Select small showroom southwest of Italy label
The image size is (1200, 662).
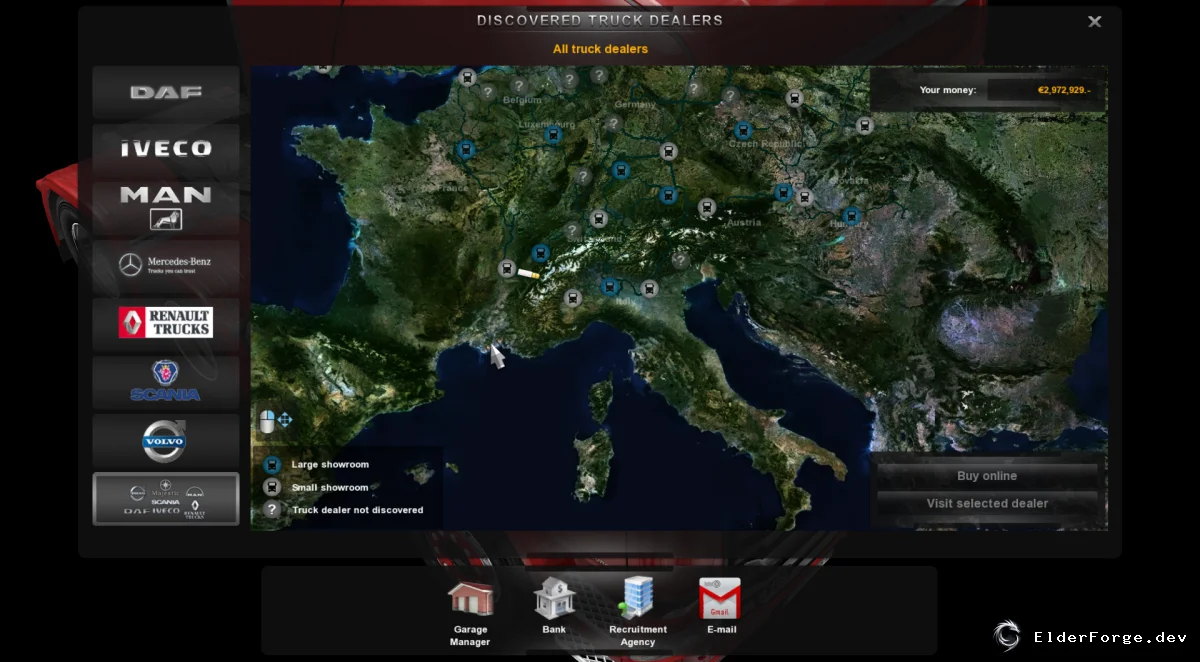[x=572, y=297]
